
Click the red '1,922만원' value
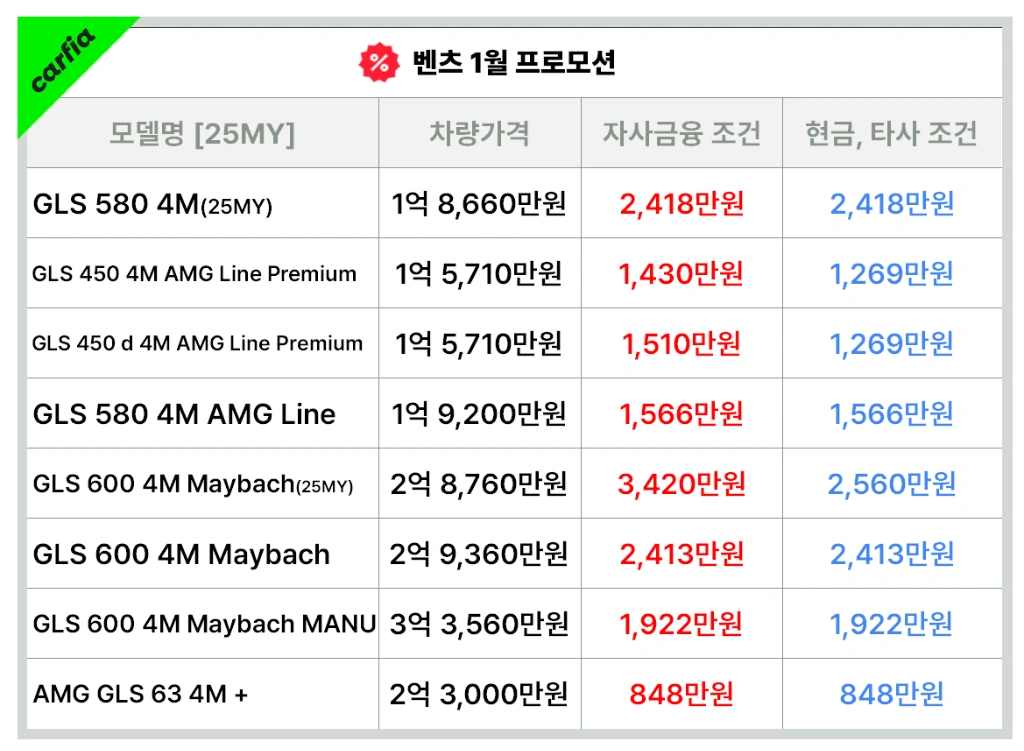(x=681, y=624)
